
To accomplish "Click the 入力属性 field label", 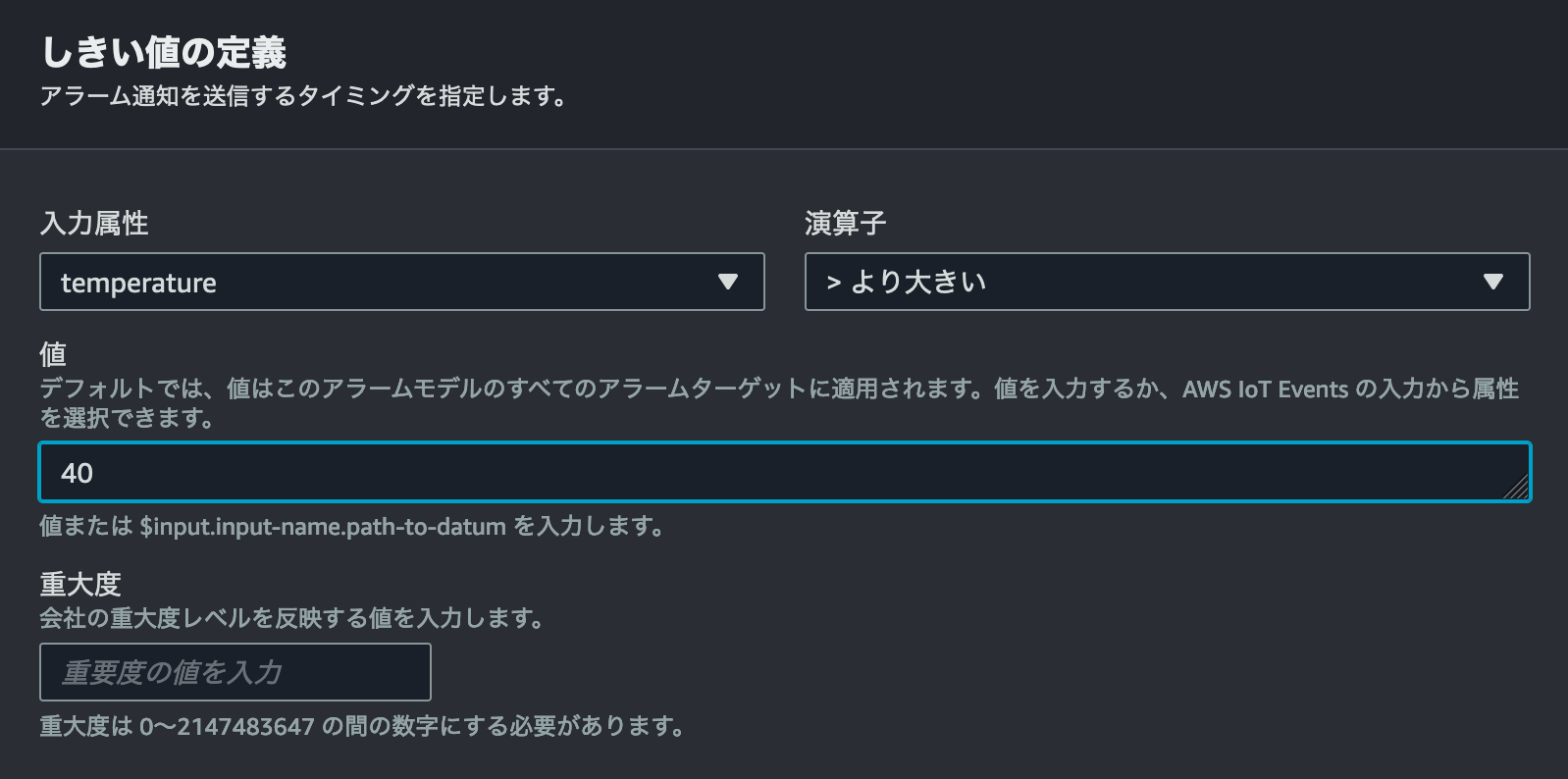I will (94, 224).
